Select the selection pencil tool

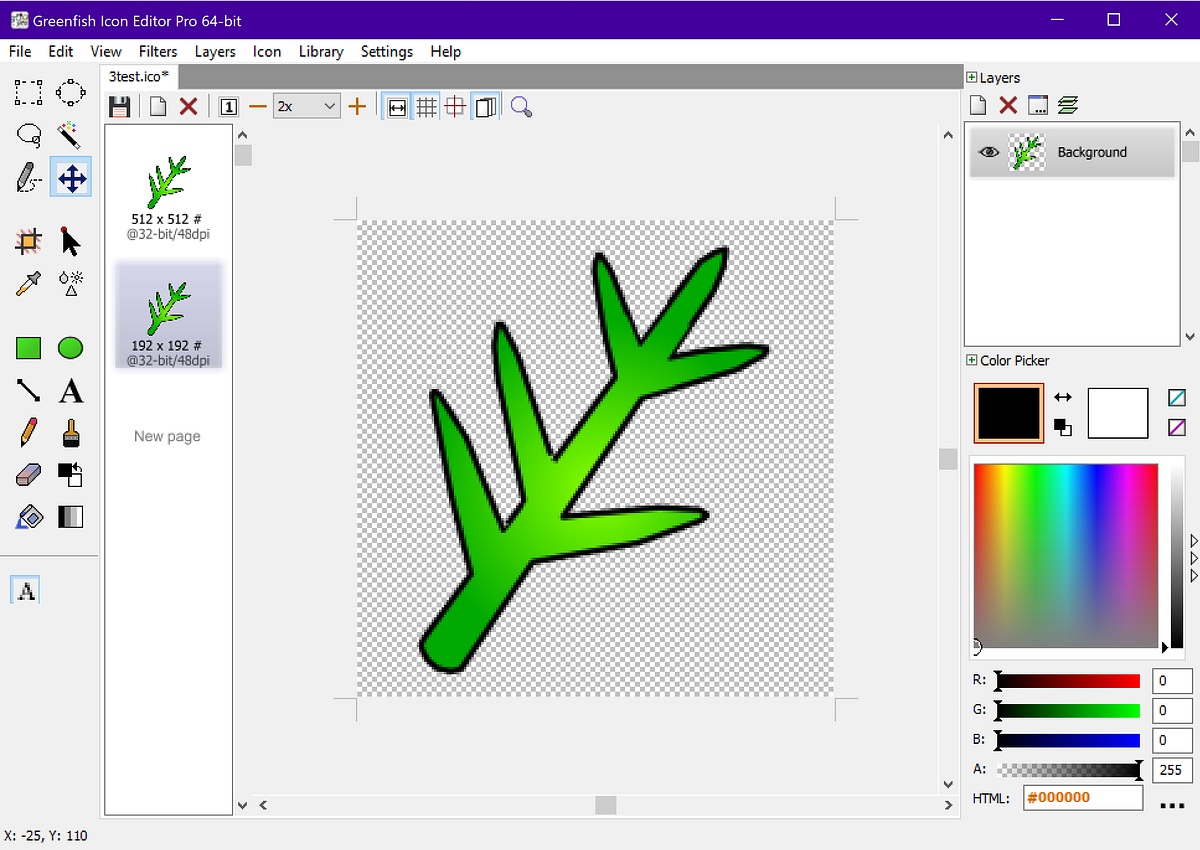click(28, 178)
